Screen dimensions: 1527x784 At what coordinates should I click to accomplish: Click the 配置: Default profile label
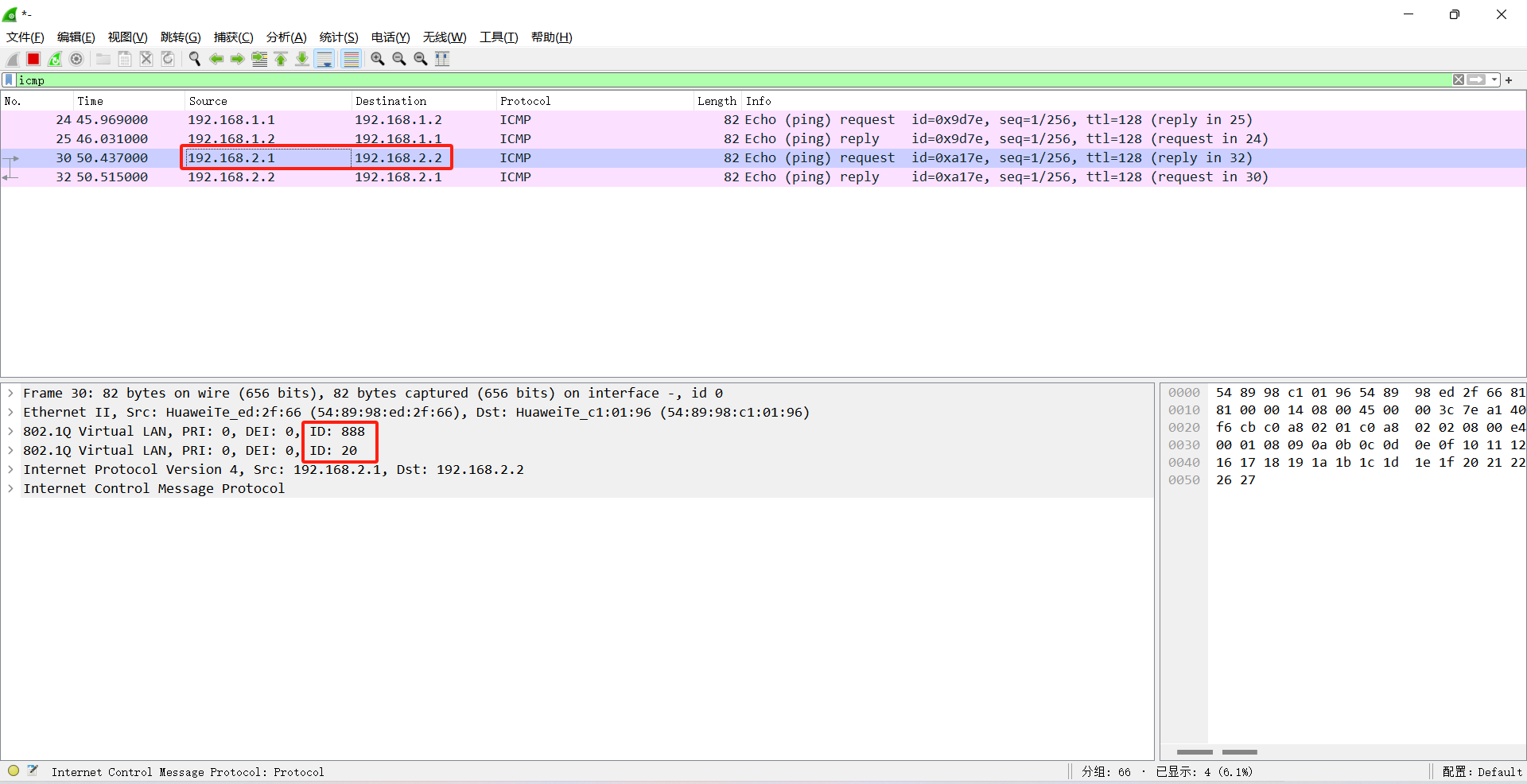[x=1482, y=772]
